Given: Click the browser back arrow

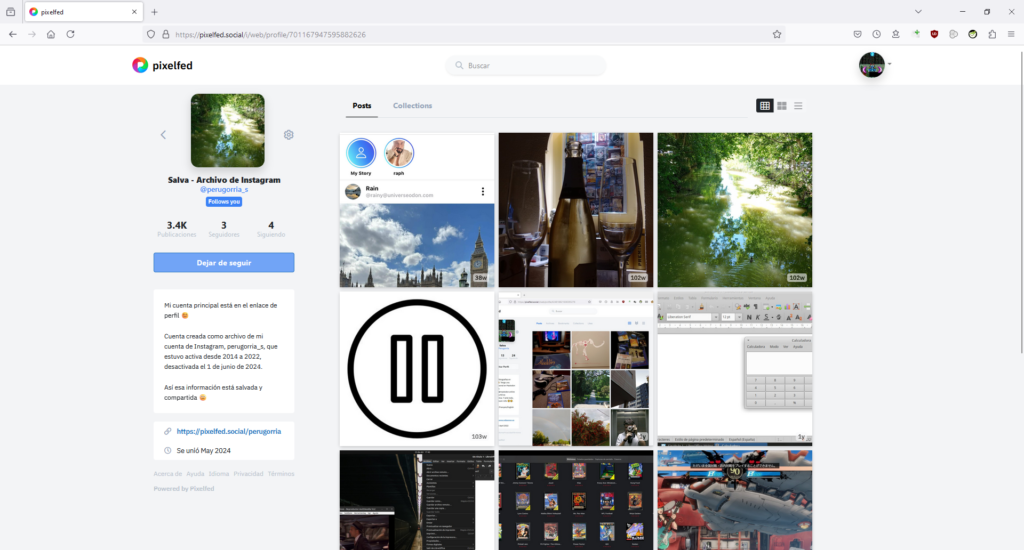Looking at the screenshot, I should point(12,34).
